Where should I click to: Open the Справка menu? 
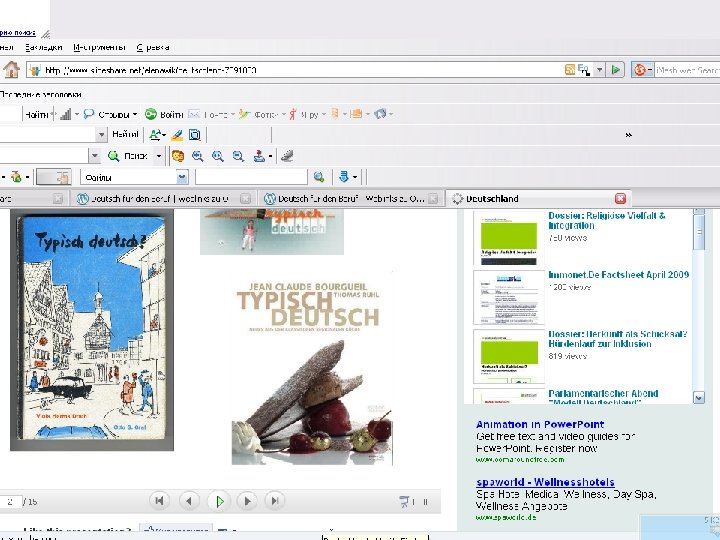click(x=153, y=47)
